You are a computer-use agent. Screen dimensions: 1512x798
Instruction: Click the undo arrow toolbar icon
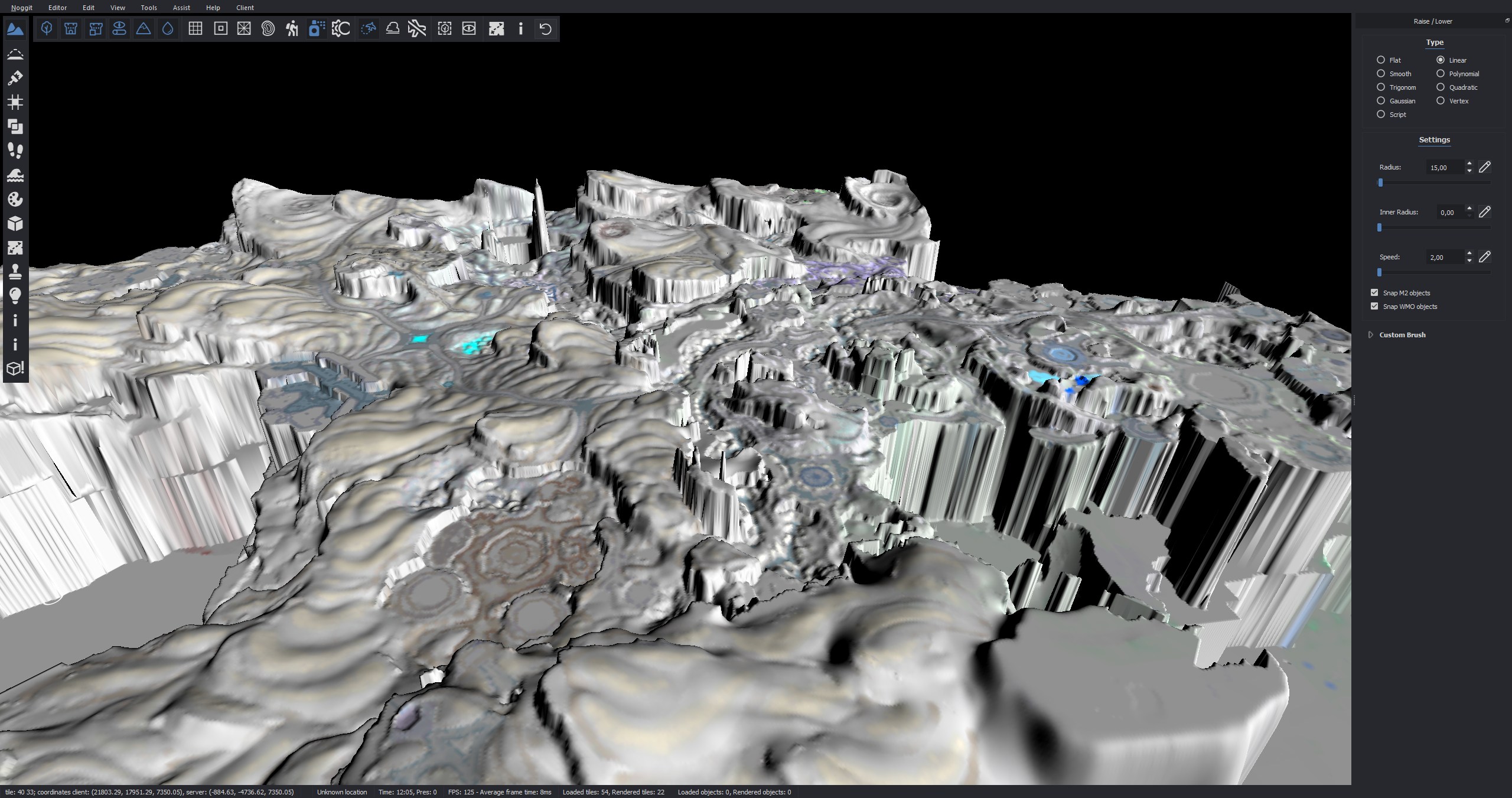[x=545, y=28]
